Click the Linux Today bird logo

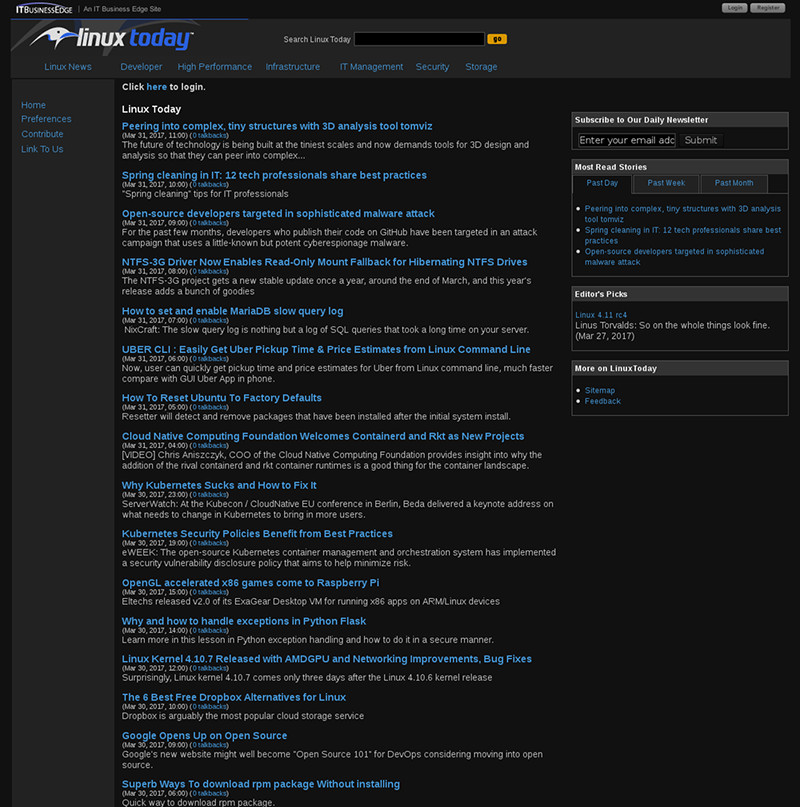(x=111, y=38)
